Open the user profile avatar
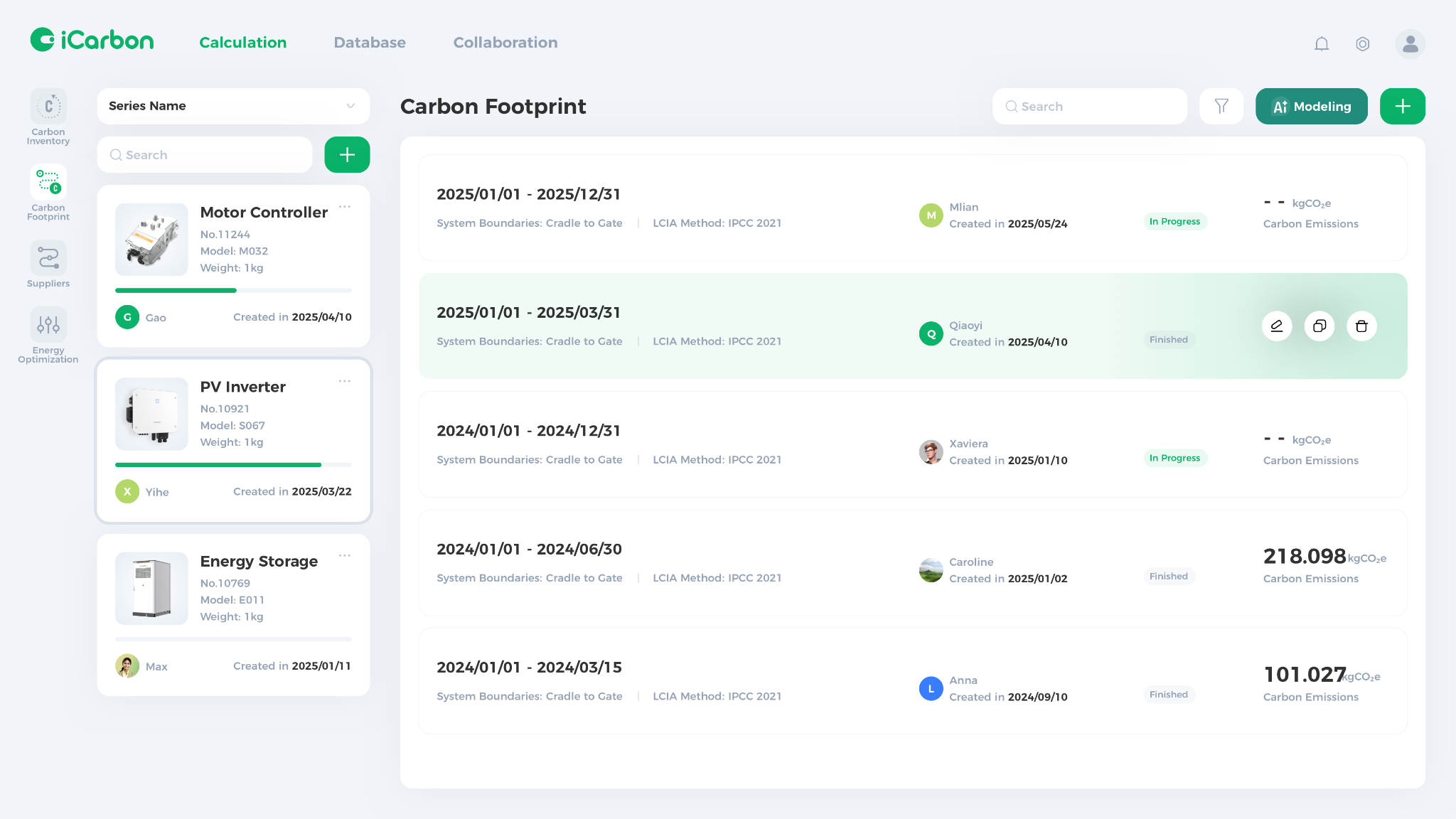 coord(1410,44)
